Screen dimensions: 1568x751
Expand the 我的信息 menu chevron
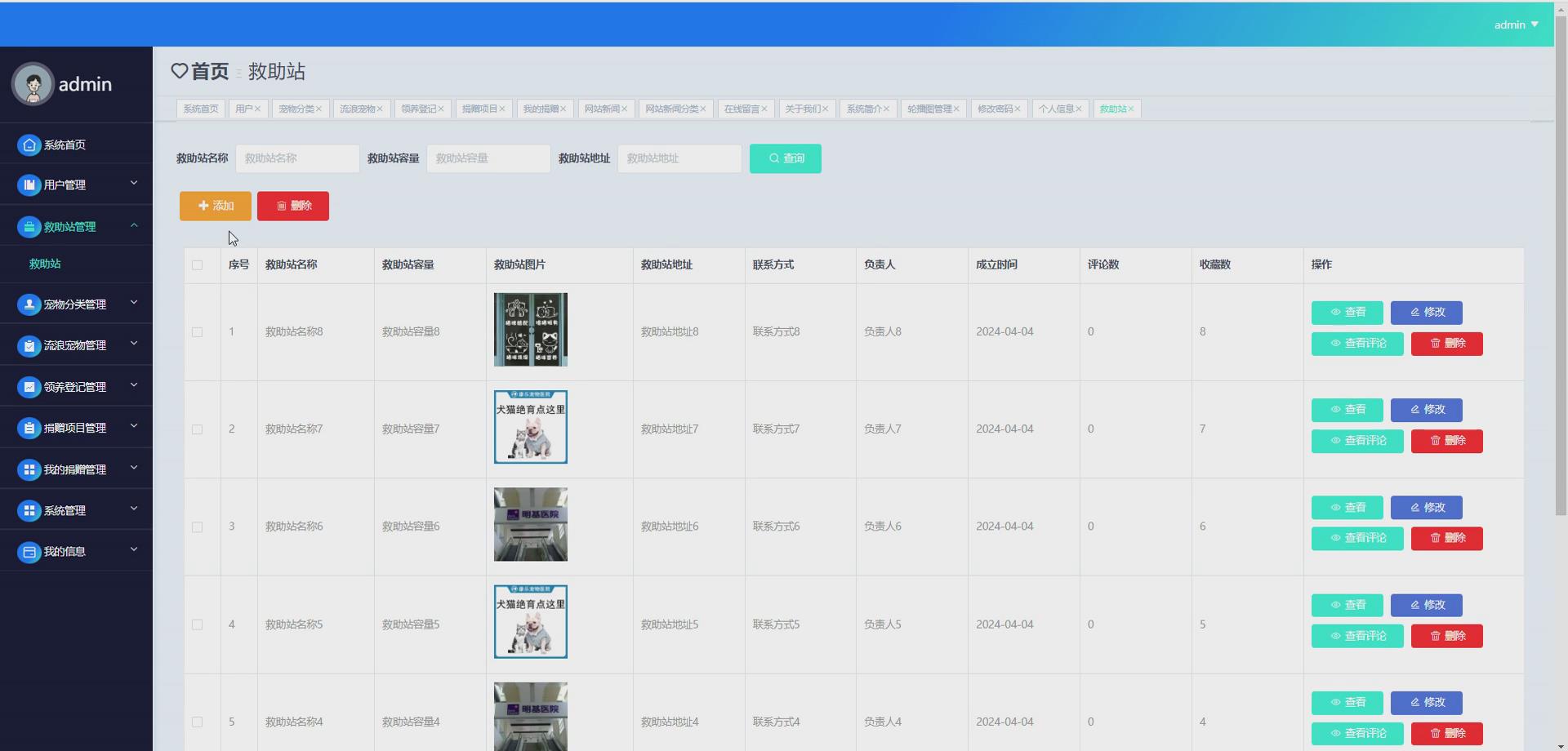click(x=134, y=549)
